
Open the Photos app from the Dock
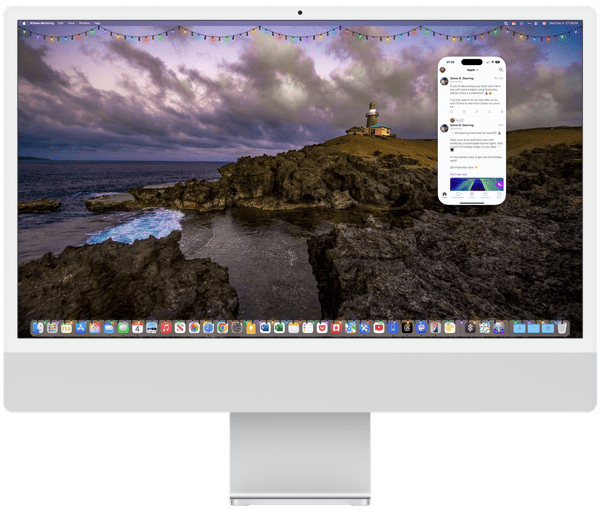pyautogui.click(x=194, y=328)
